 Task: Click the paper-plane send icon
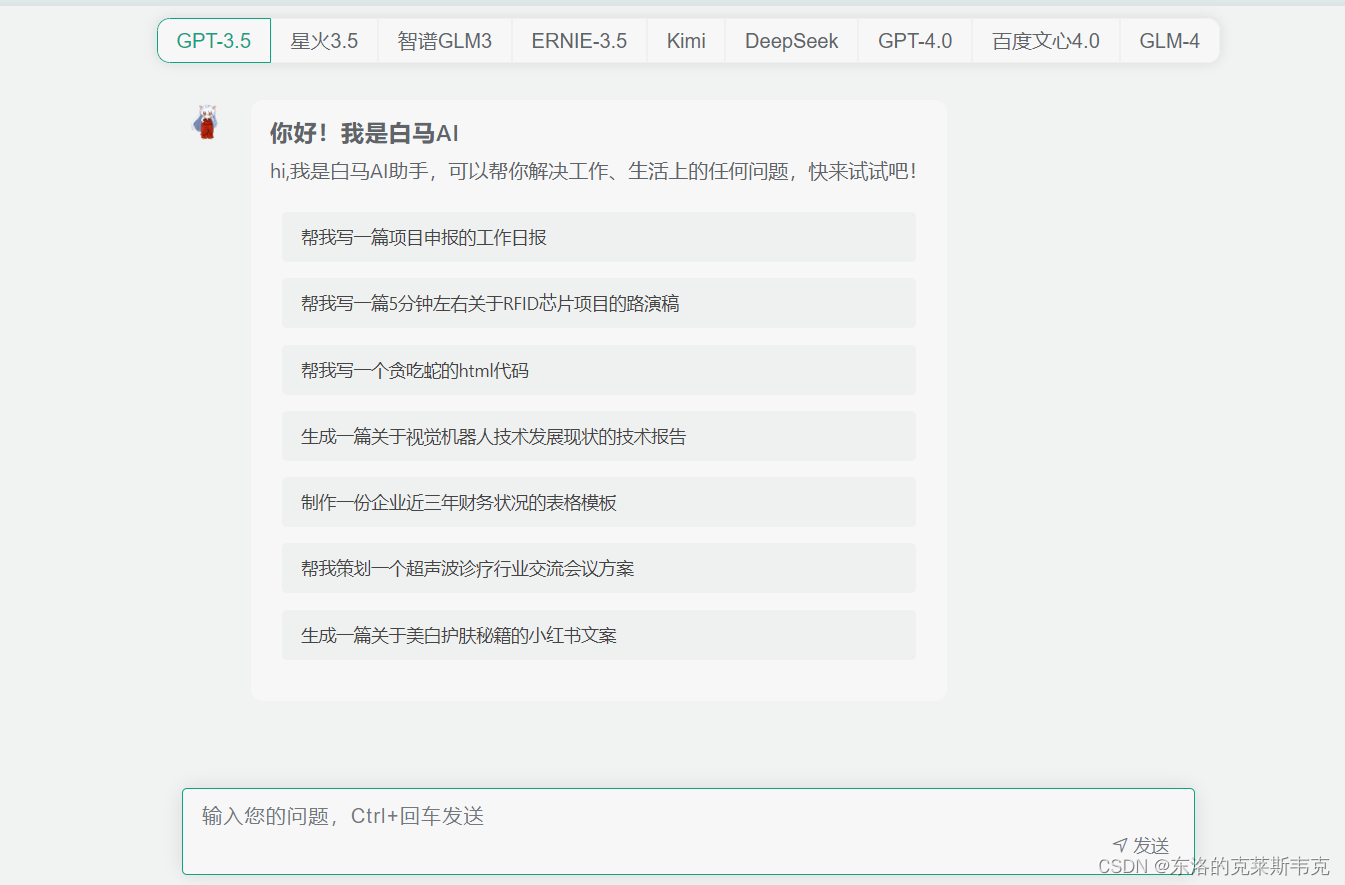click(1120, 845)
